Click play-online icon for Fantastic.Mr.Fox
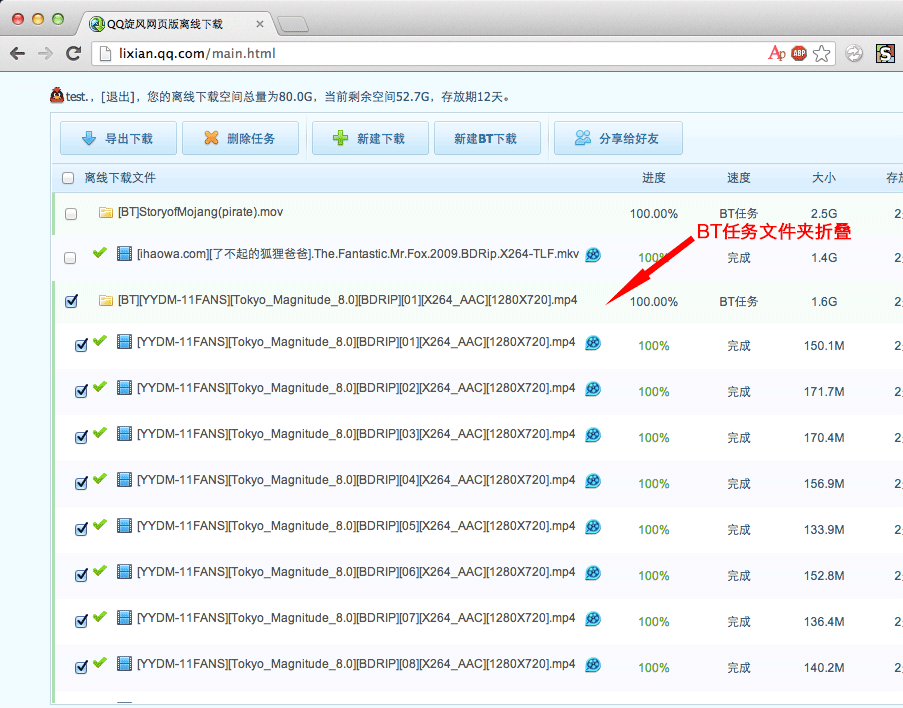 pyautogui.click(x=593, y=255)
